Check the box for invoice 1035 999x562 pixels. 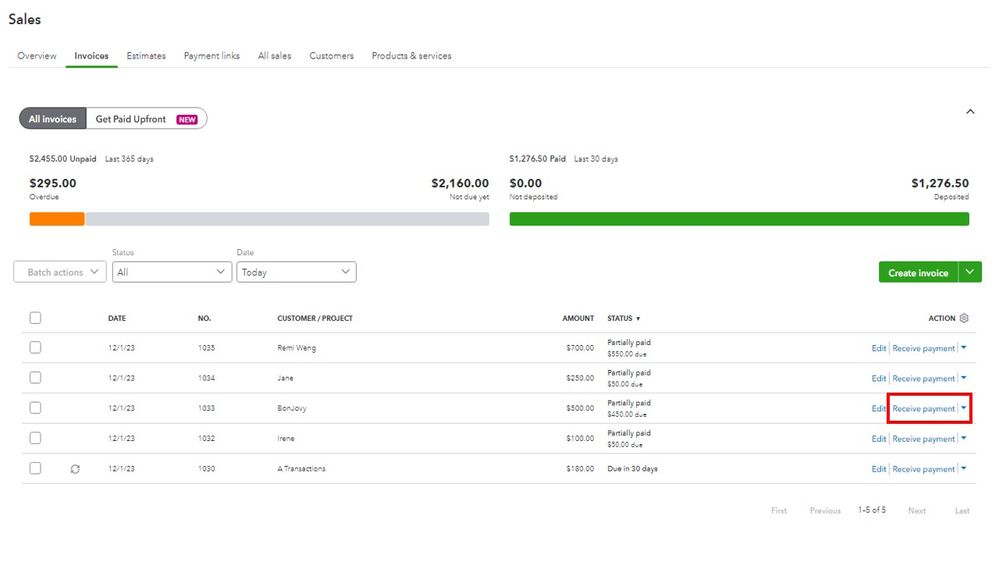click(x=35, y=347)
